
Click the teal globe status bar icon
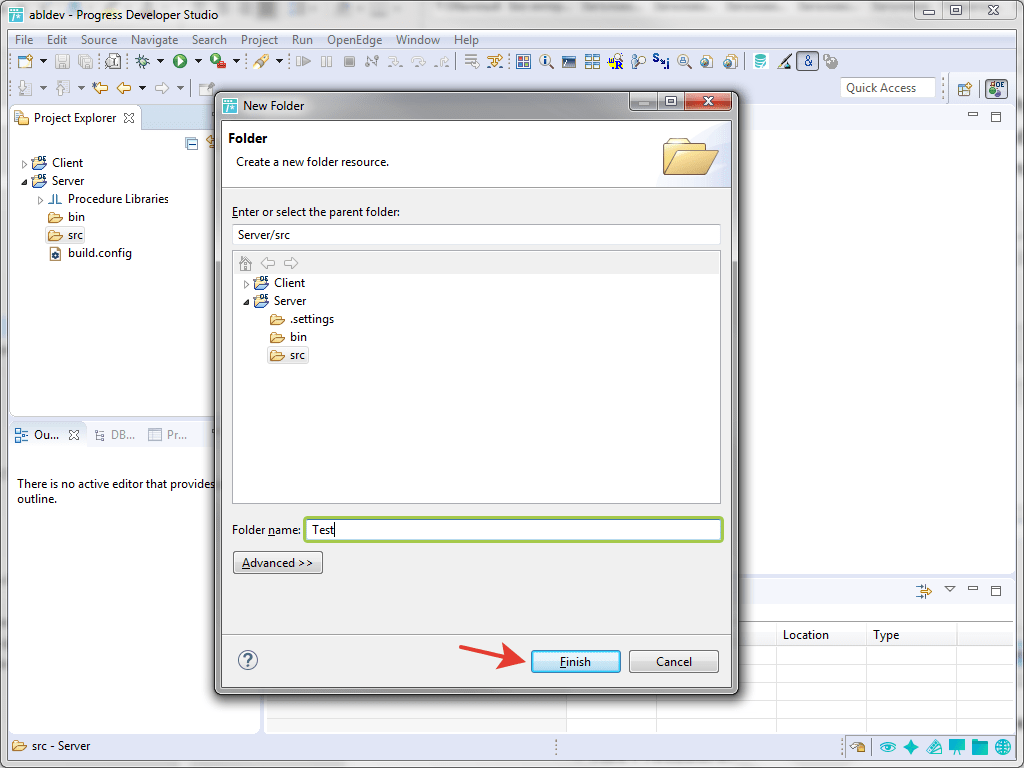[1003, 747]
